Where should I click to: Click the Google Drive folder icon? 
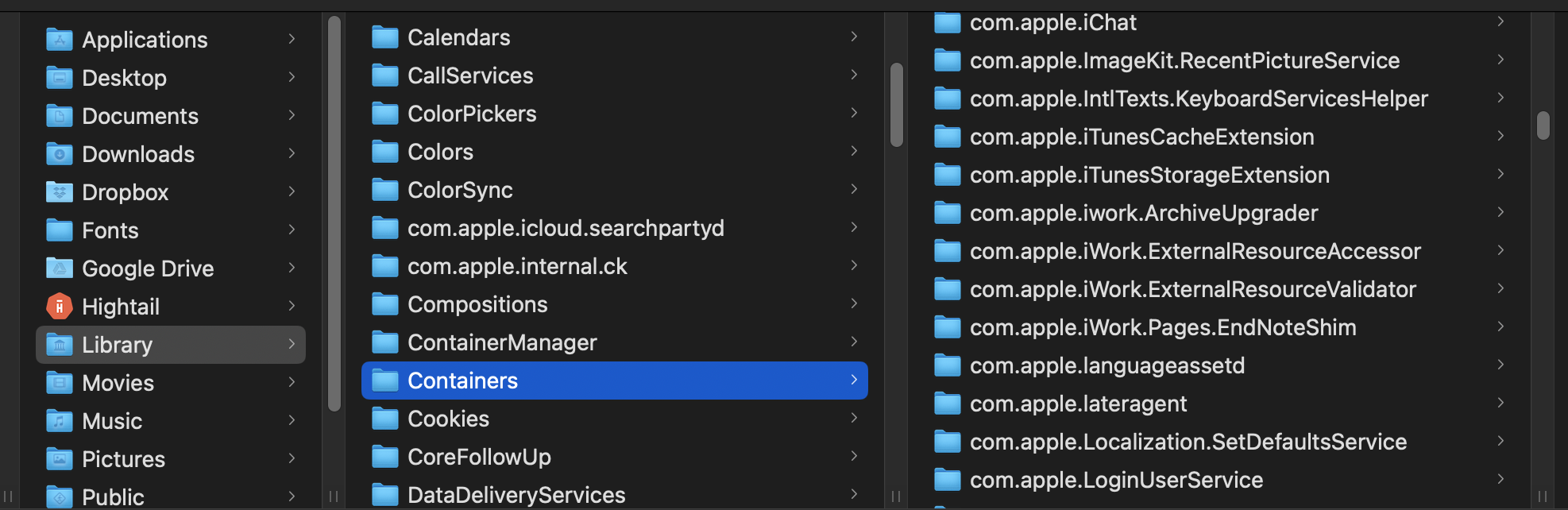click(60, 269)
